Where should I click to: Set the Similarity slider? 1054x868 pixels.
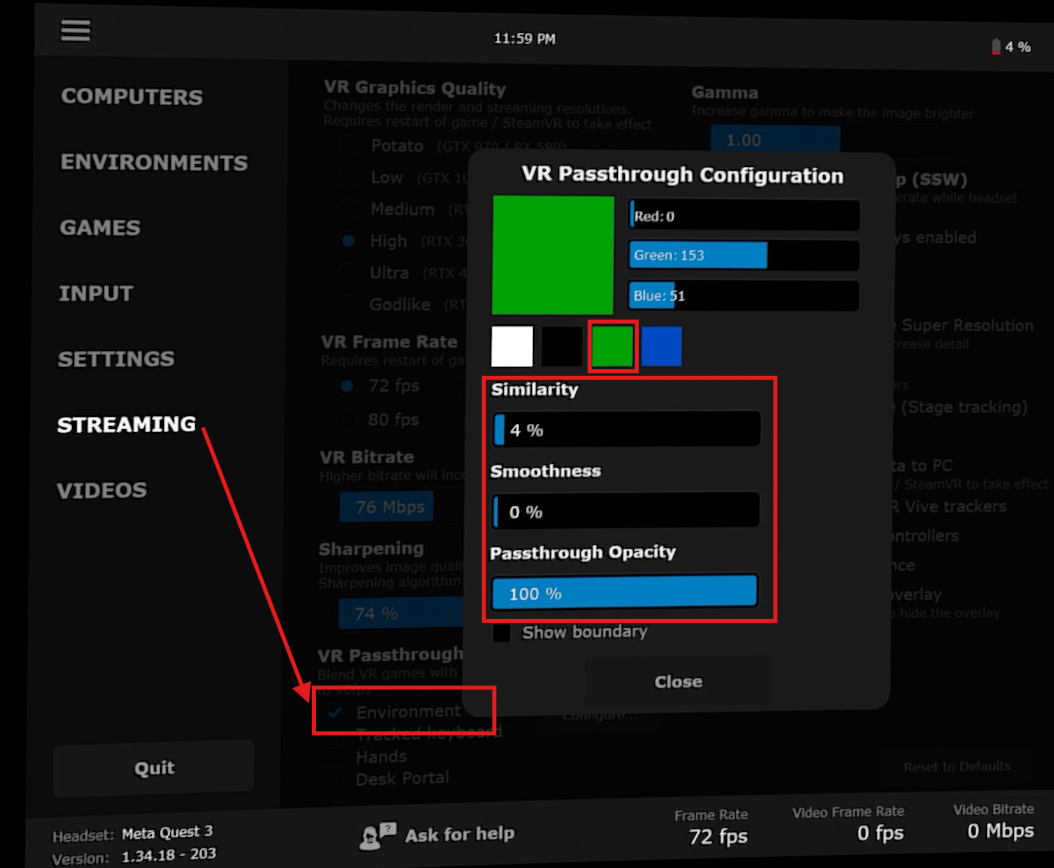[626, 429]
